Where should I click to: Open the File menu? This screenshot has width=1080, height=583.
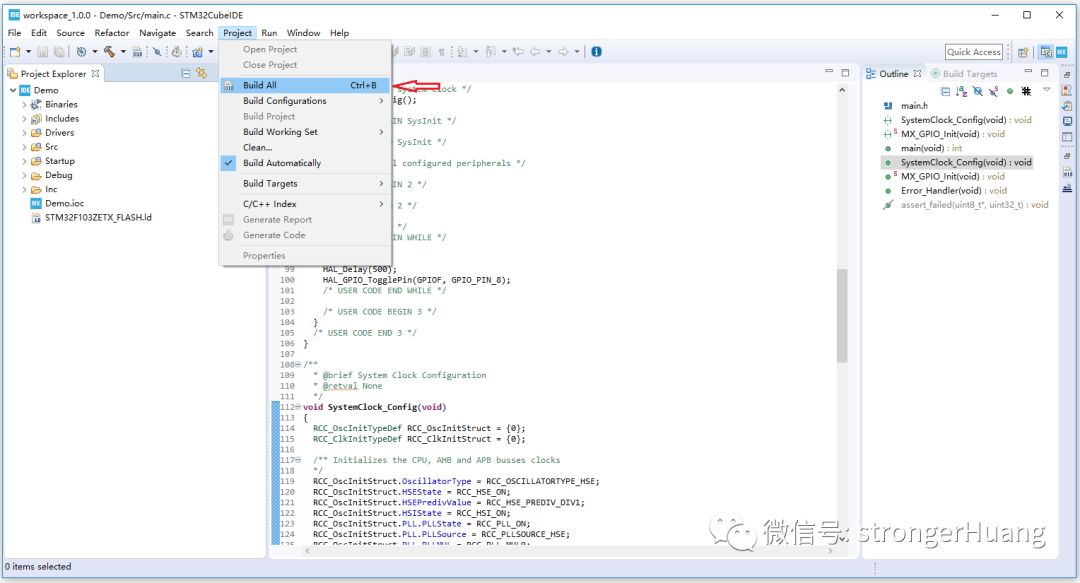pyautogui.click(x=14, y=33)
